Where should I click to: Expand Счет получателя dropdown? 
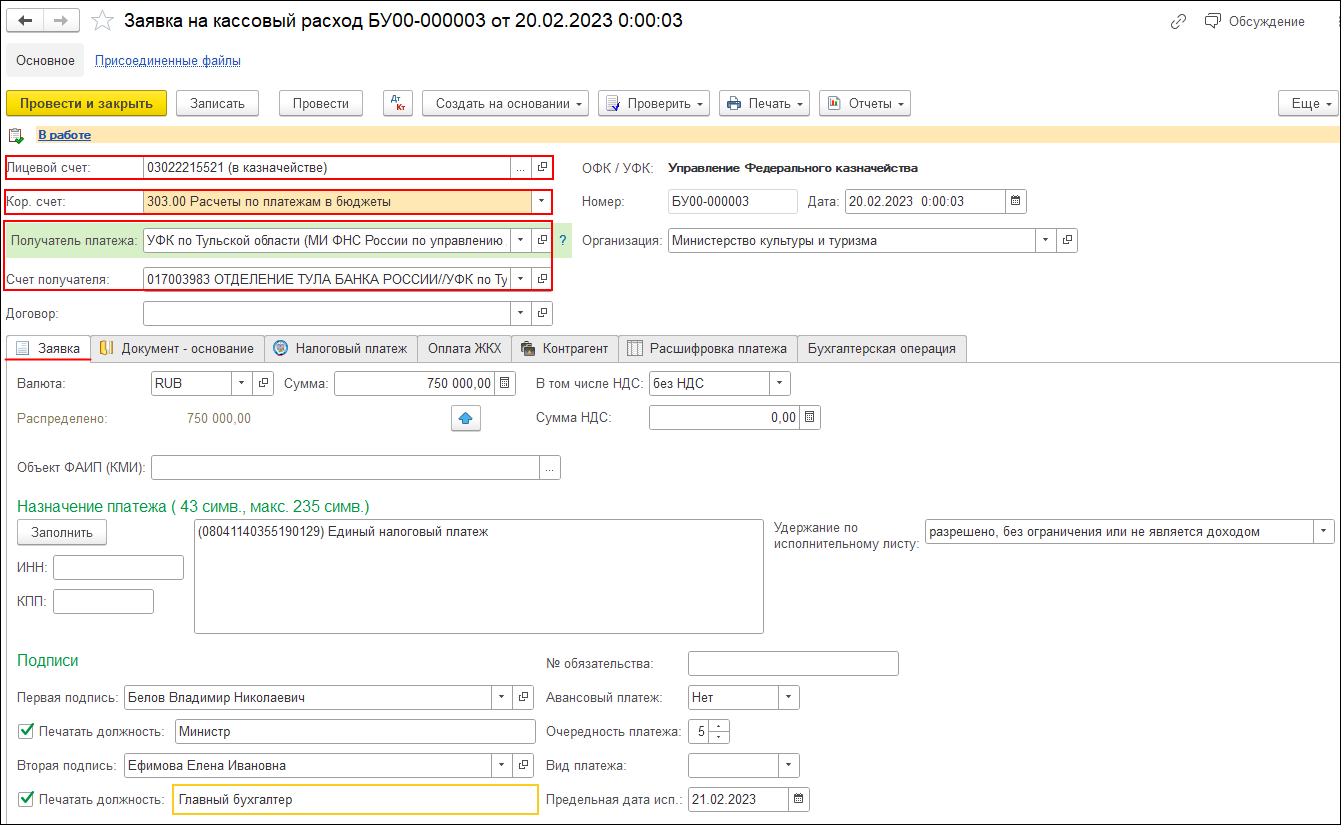coord(521,278)
